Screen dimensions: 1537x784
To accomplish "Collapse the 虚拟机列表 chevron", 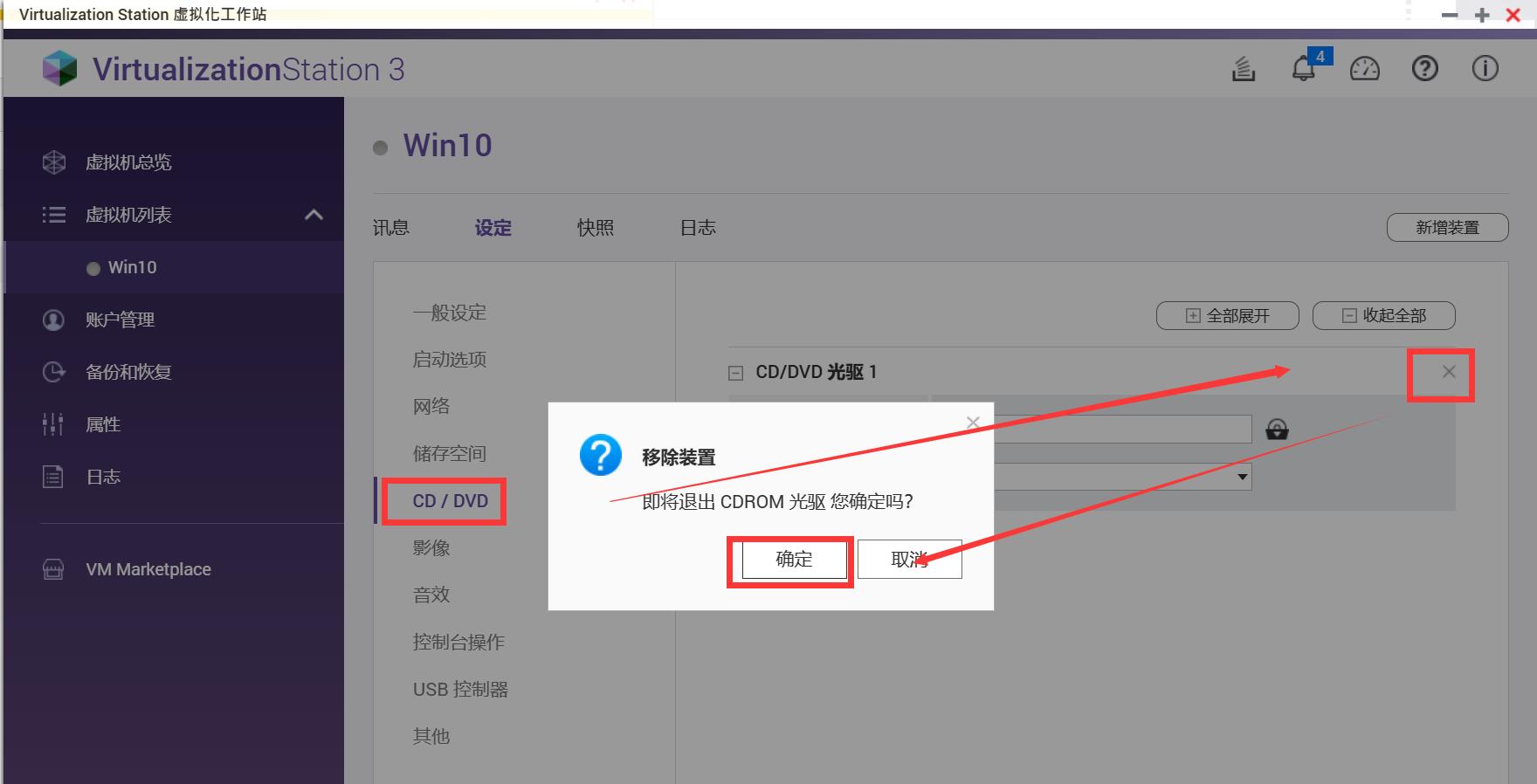I will 314,215.
